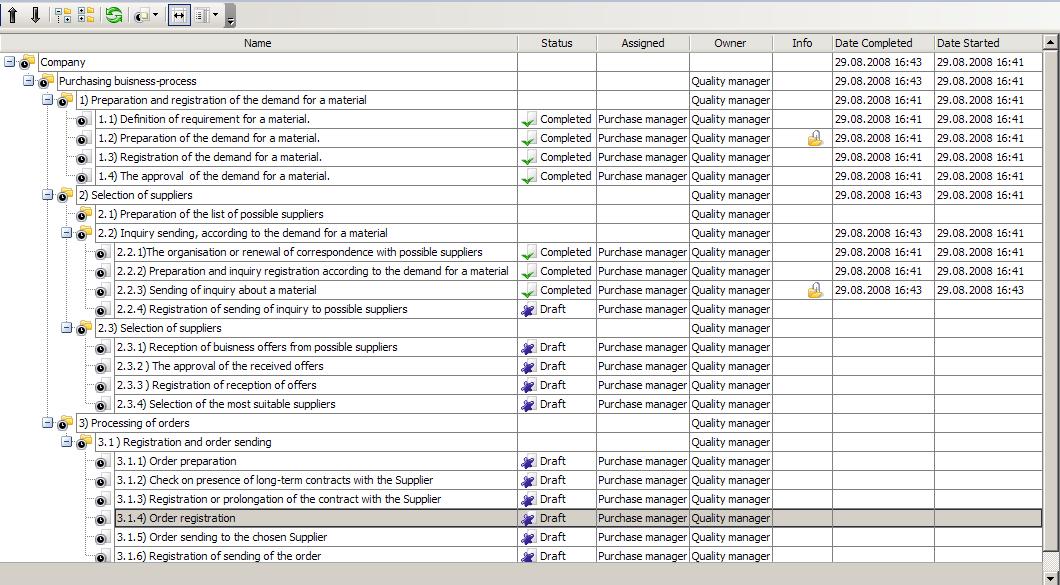
Task: Select '2.1) Preparation of the list of possible suppliers'
Action: coord(210,214)
